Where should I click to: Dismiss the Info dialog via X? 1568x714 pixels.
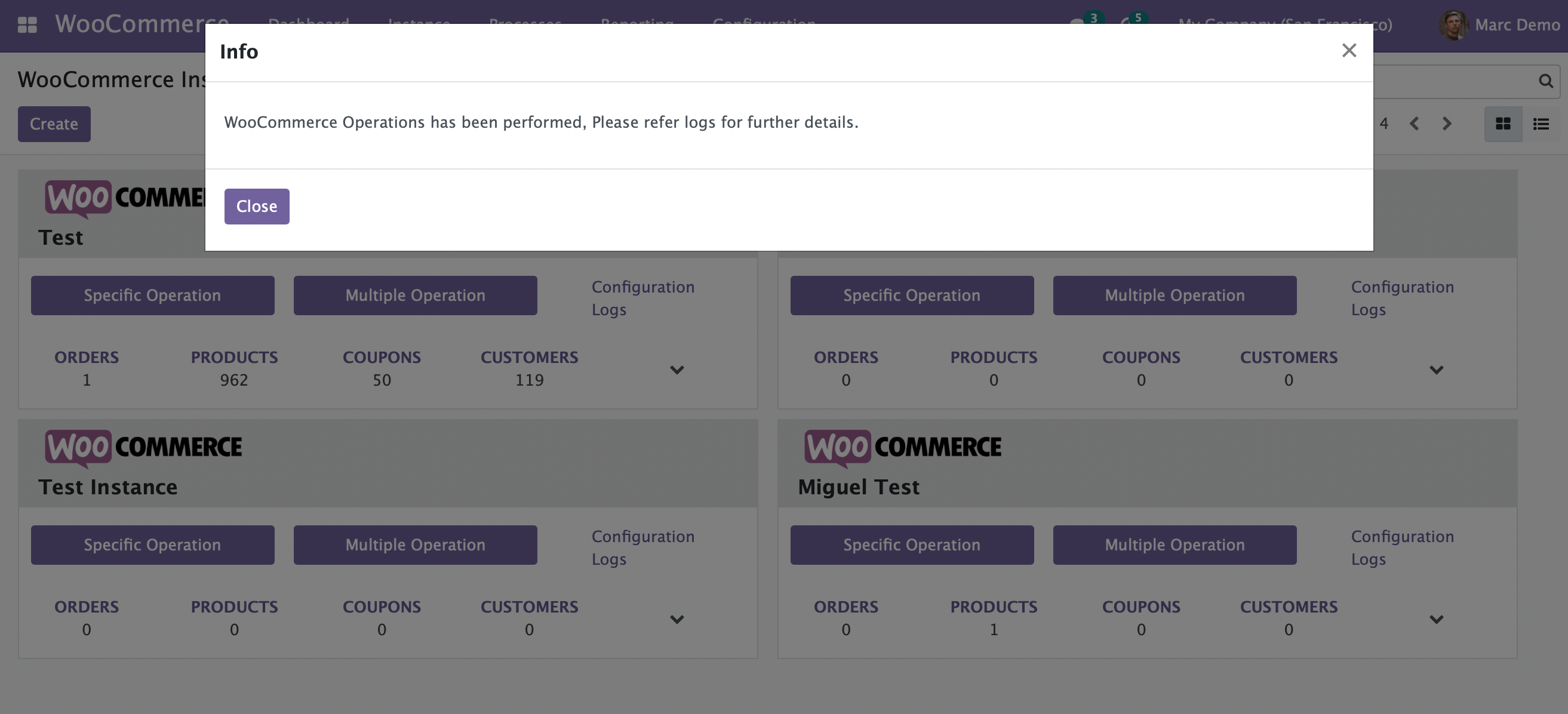pos(1350,51)
